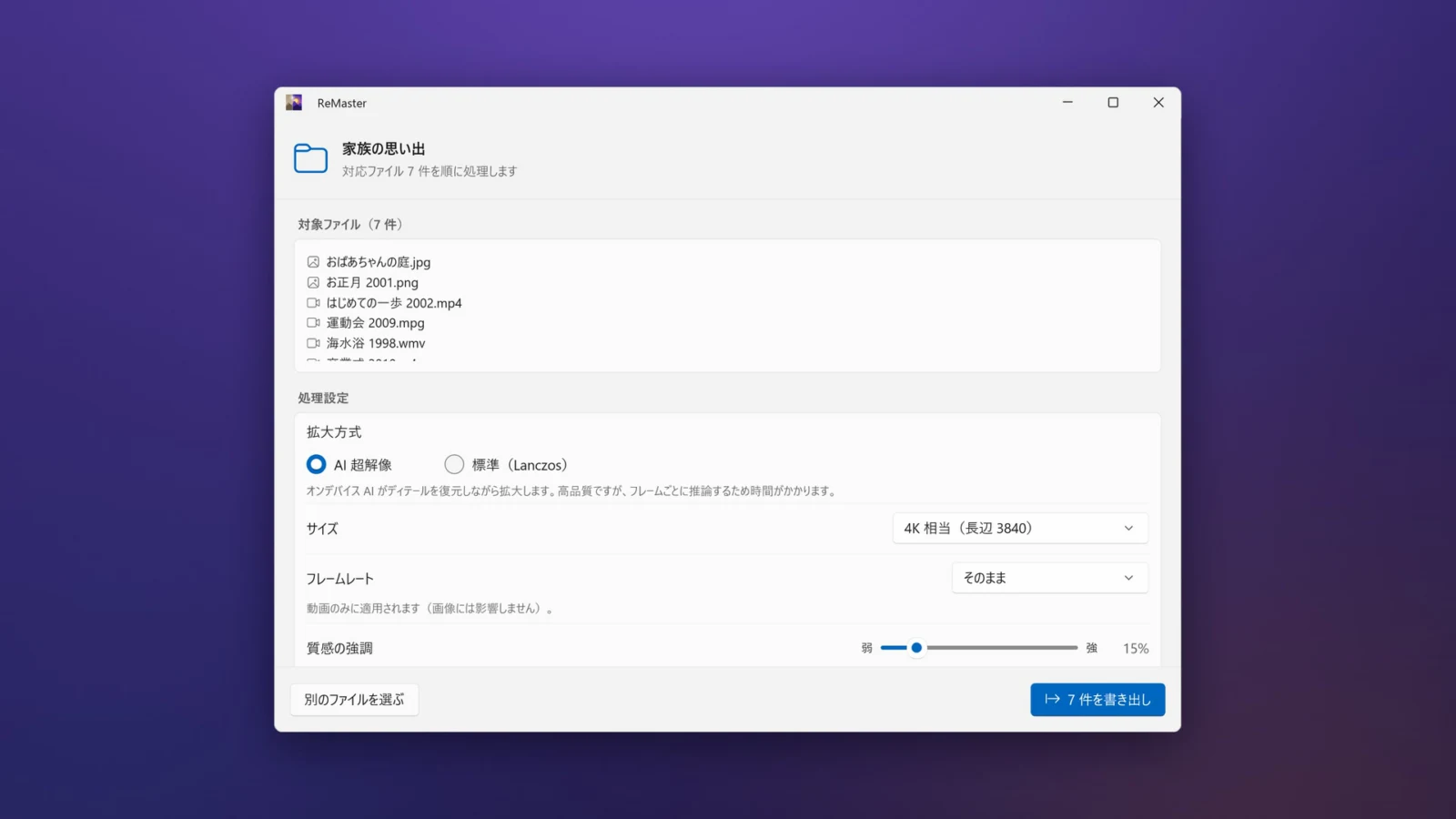Select file はじめての一歩 2002.mp4
1456x819 pixels.
(x=394, y=303)
